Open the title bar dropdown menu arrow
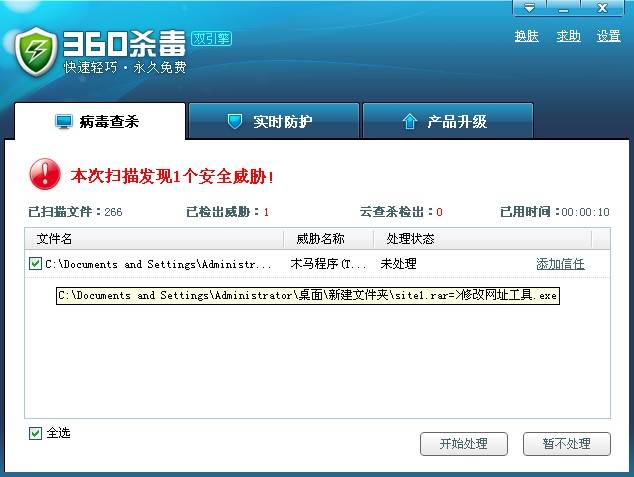The width and height of the screenshot is (634, 477). pos(529,8)
